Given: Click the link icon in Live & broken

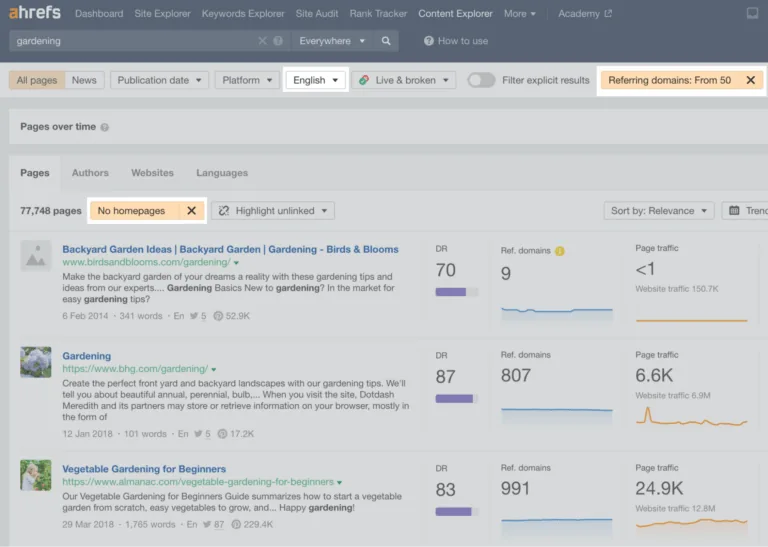Looking at the screenshot, I should click(x=364, y=80).
